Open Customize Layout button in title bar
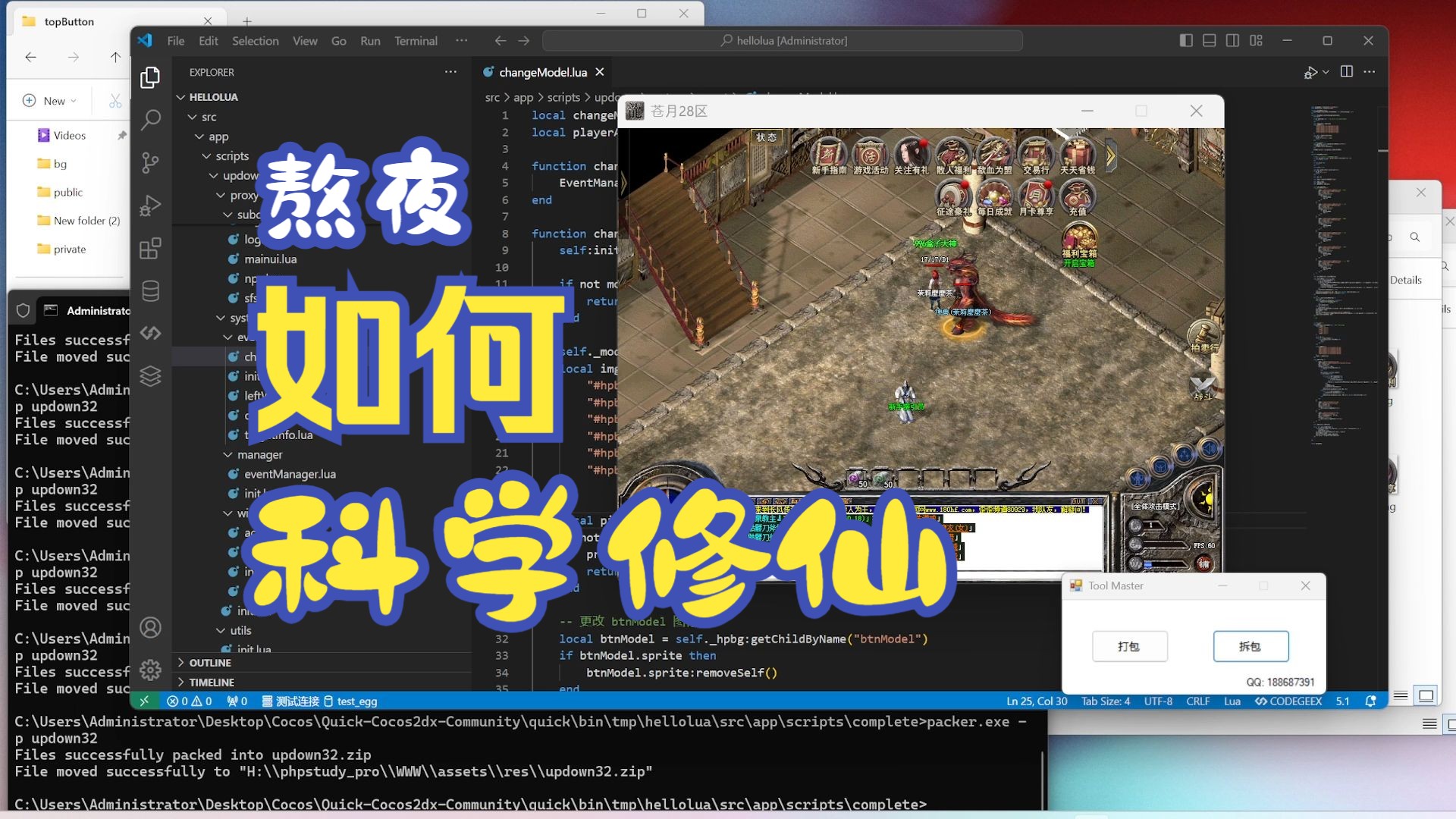This screenshot has width=1456, height=819. pos(1257,41)
